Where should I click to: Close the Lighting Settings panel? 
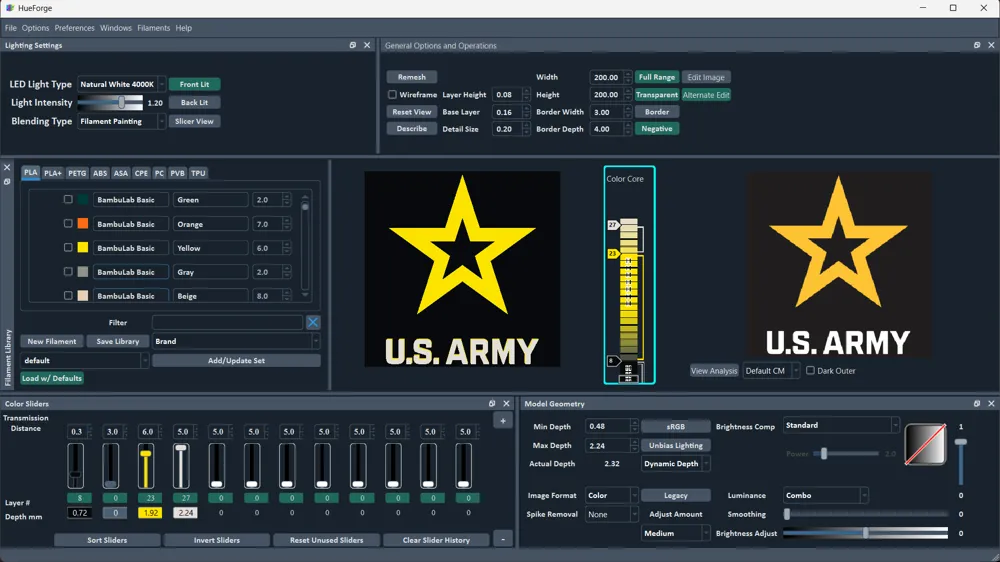(x=367, y=45)
